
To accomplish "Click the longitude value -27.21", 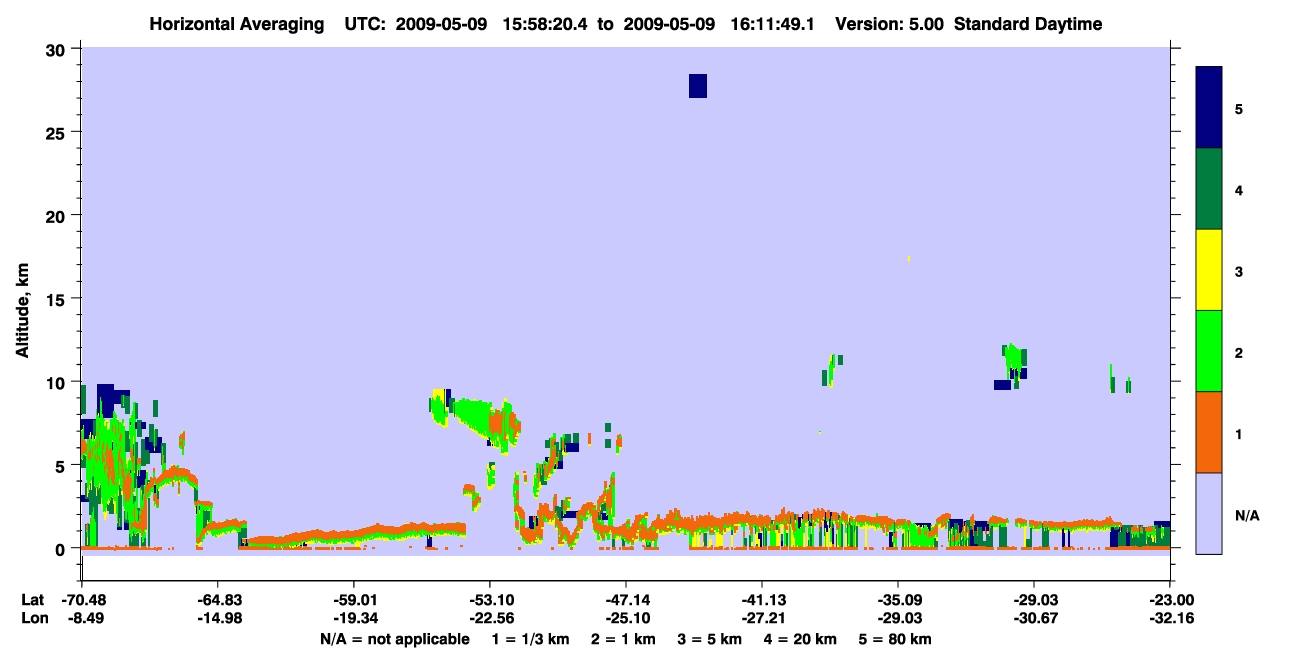I will coord(762,619).
